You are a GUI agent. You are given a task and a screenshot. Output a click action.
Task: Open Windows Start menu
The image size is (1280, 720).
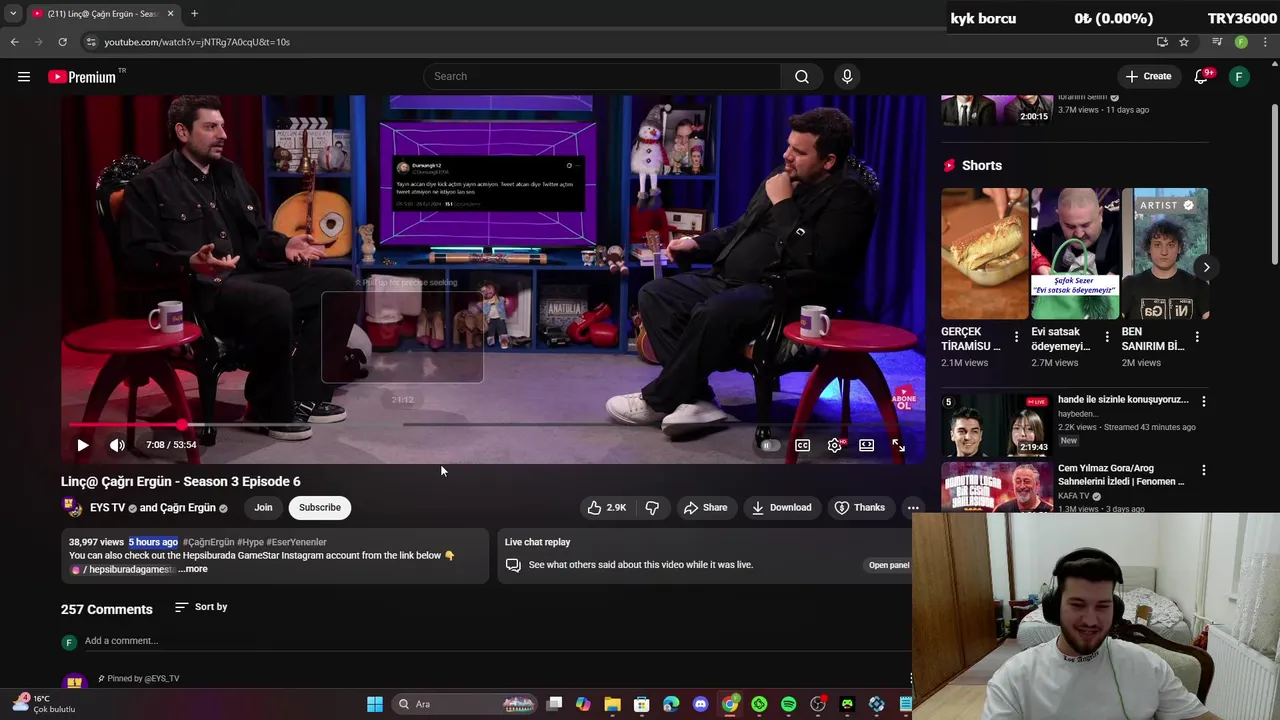pyautogui.click(x=375, y=704)
